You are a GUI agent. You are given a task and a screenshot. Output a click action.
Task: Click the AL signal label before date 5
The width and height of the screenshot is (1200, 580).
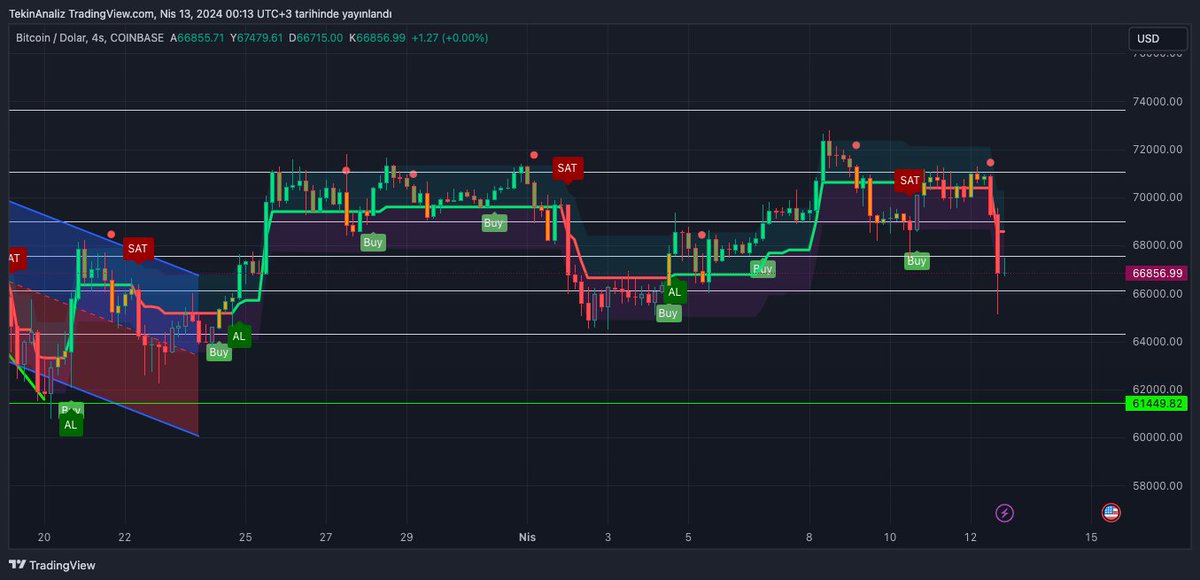[675, 293]
